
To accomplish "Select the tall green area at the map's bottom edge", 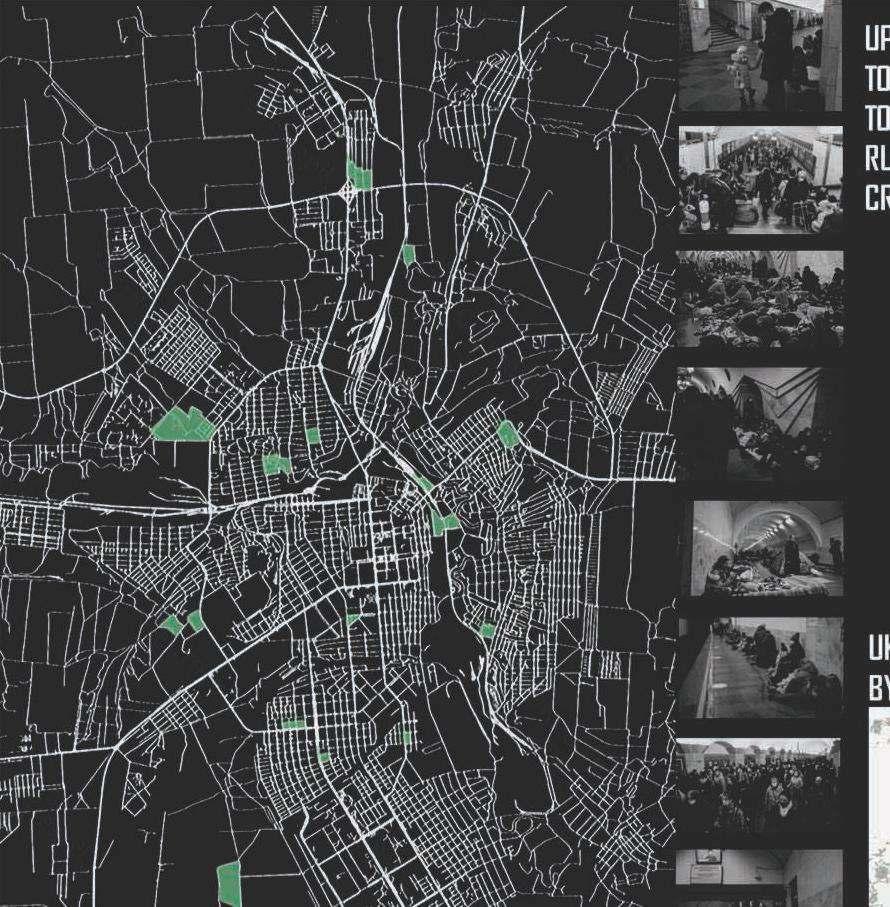I will tap(230, 884).
